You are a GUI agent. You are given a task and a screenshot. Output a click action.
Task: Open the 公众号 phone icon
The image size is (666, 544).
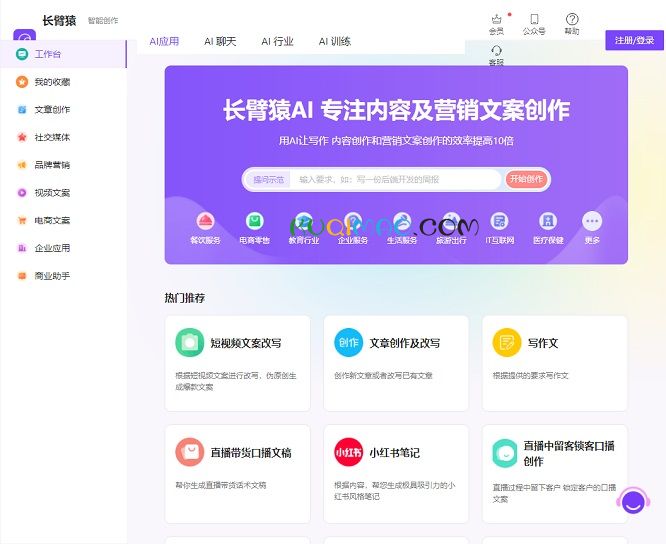534,19
